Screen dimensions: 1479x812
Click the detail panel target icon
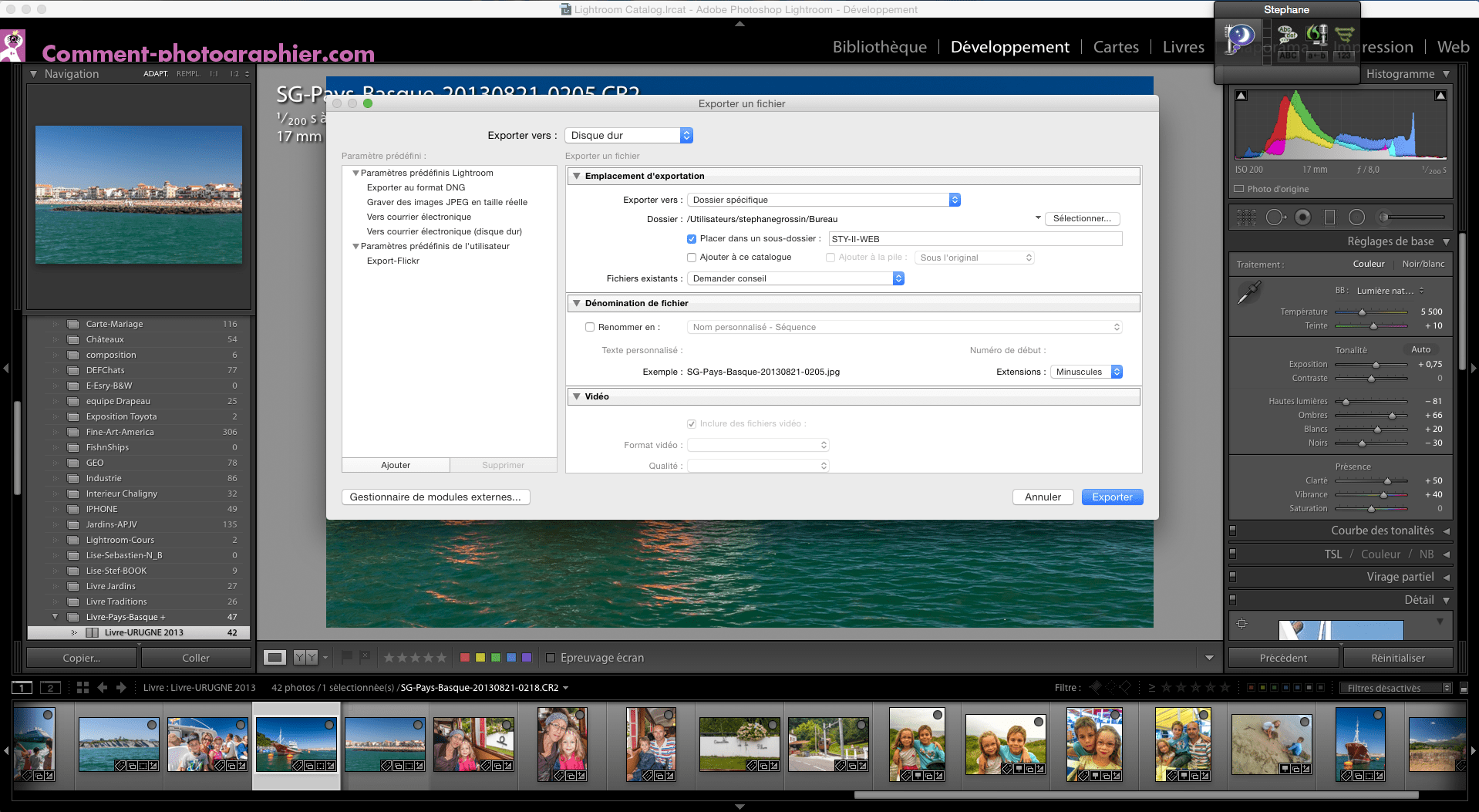1242,623
